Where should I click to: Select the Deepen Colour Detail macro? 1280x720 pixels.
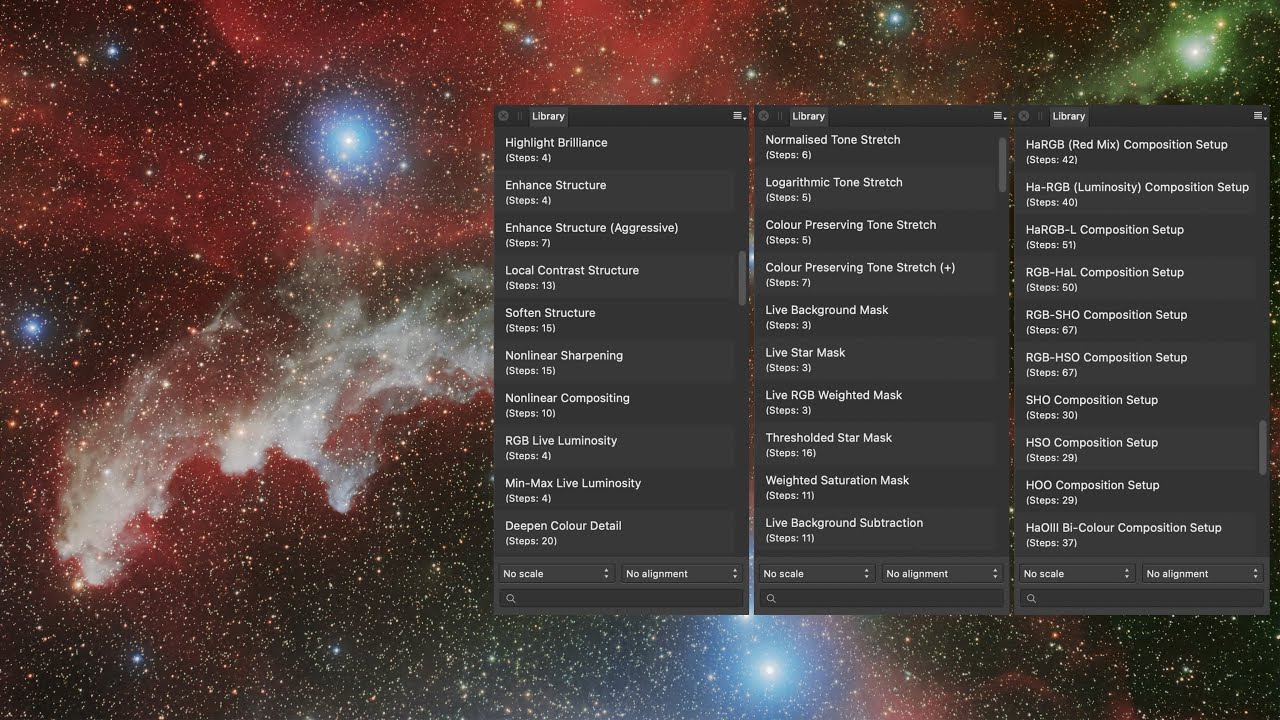point(615,532)
